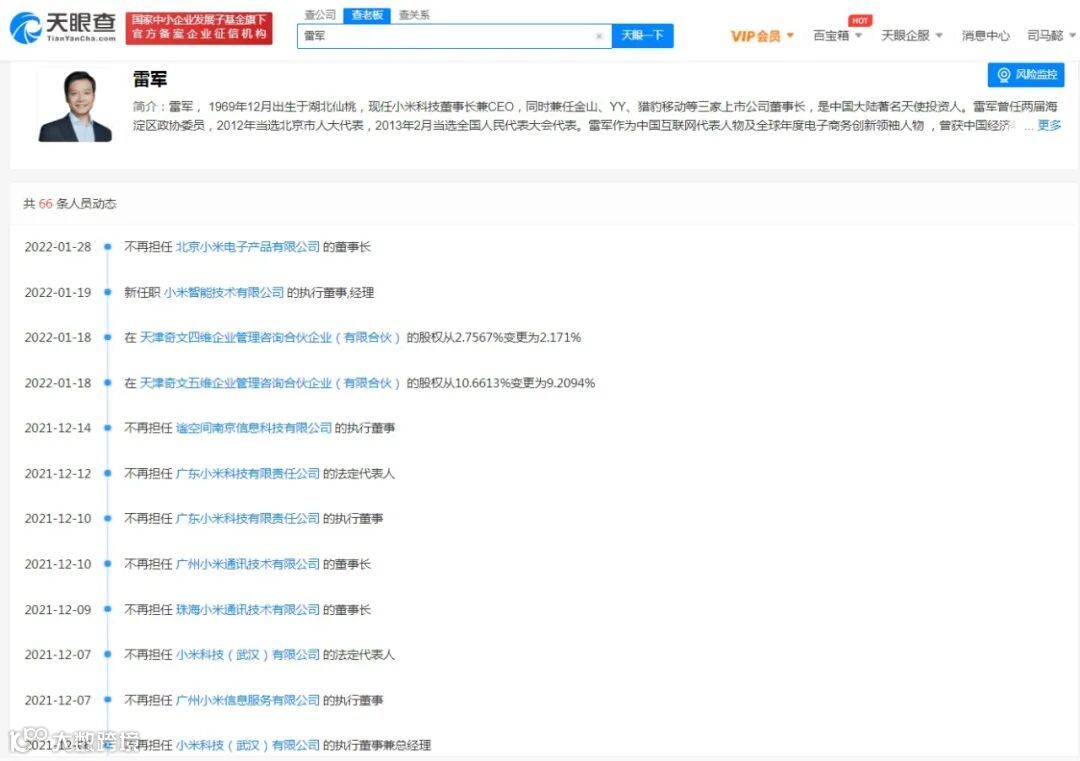This screenshot has height=761, width=1080.
Task: Open 广东小米科技 link dated 2021-12-12
Action: [x=248, y=473]
